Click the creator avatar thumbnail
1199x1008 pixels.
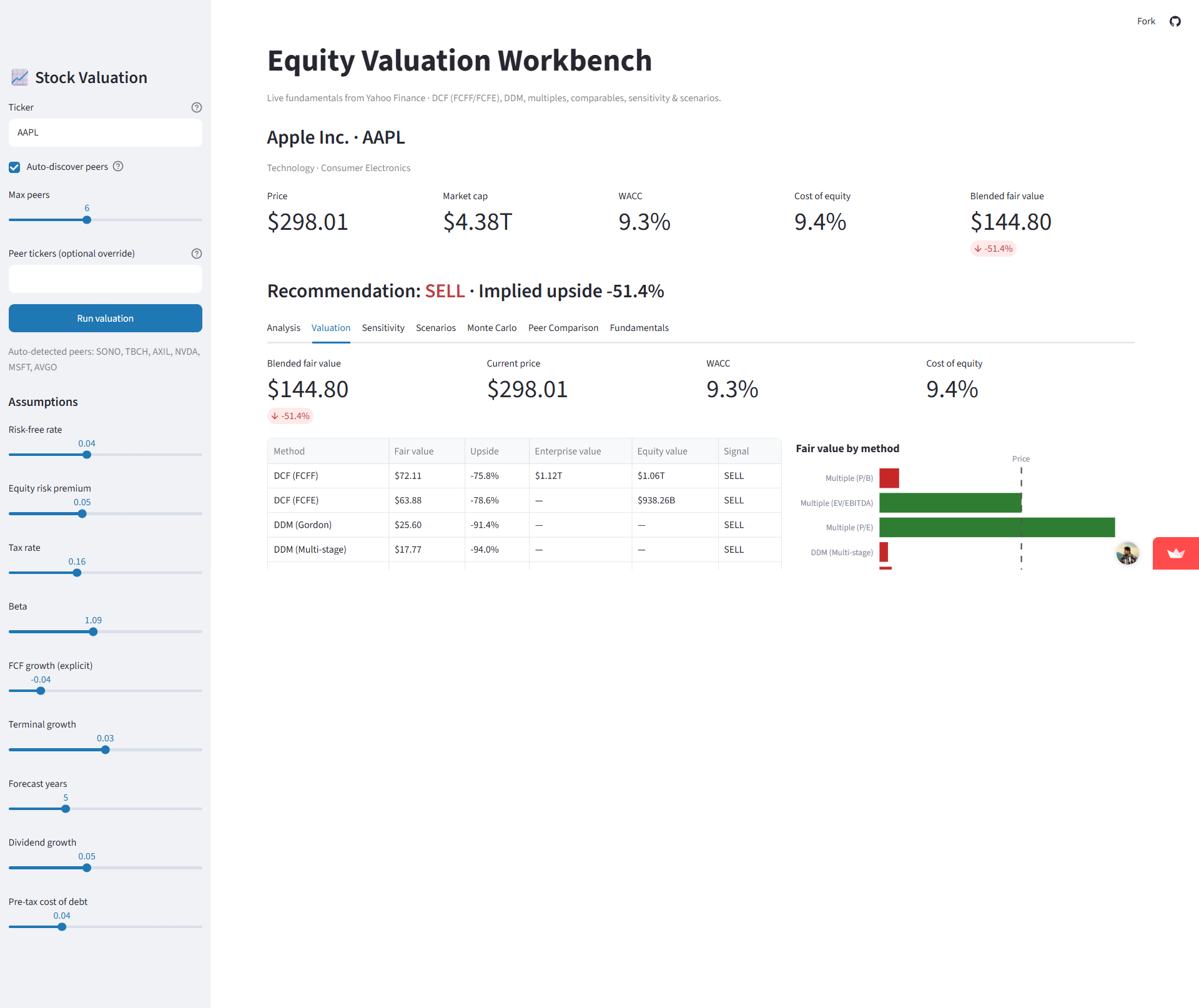click(1127, 553)
